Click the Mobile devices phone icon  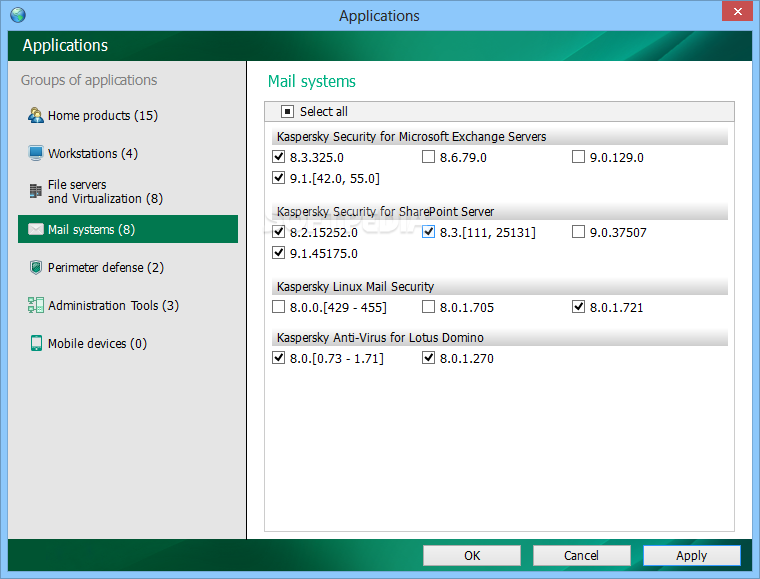pos(36,343)
